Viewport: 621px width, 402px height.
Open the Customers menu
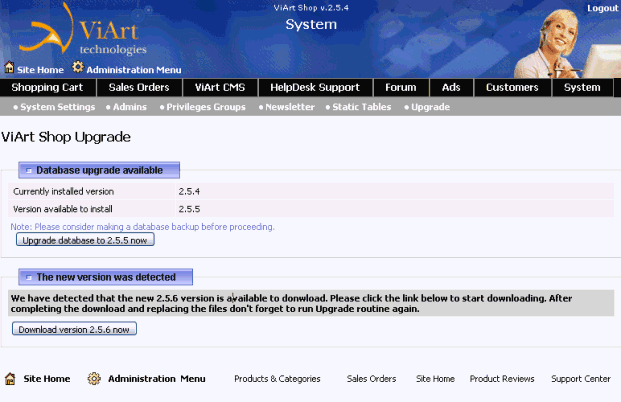click(x=512, y=87)
